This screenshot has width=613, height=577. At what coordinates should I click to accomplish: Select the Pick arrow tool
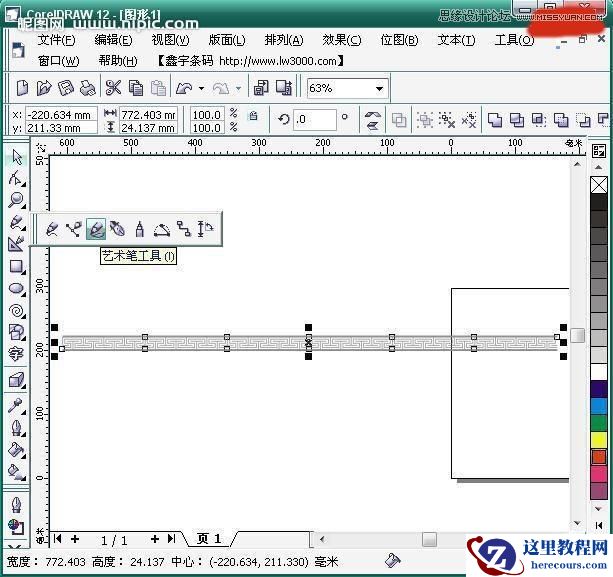click(17, 157)
